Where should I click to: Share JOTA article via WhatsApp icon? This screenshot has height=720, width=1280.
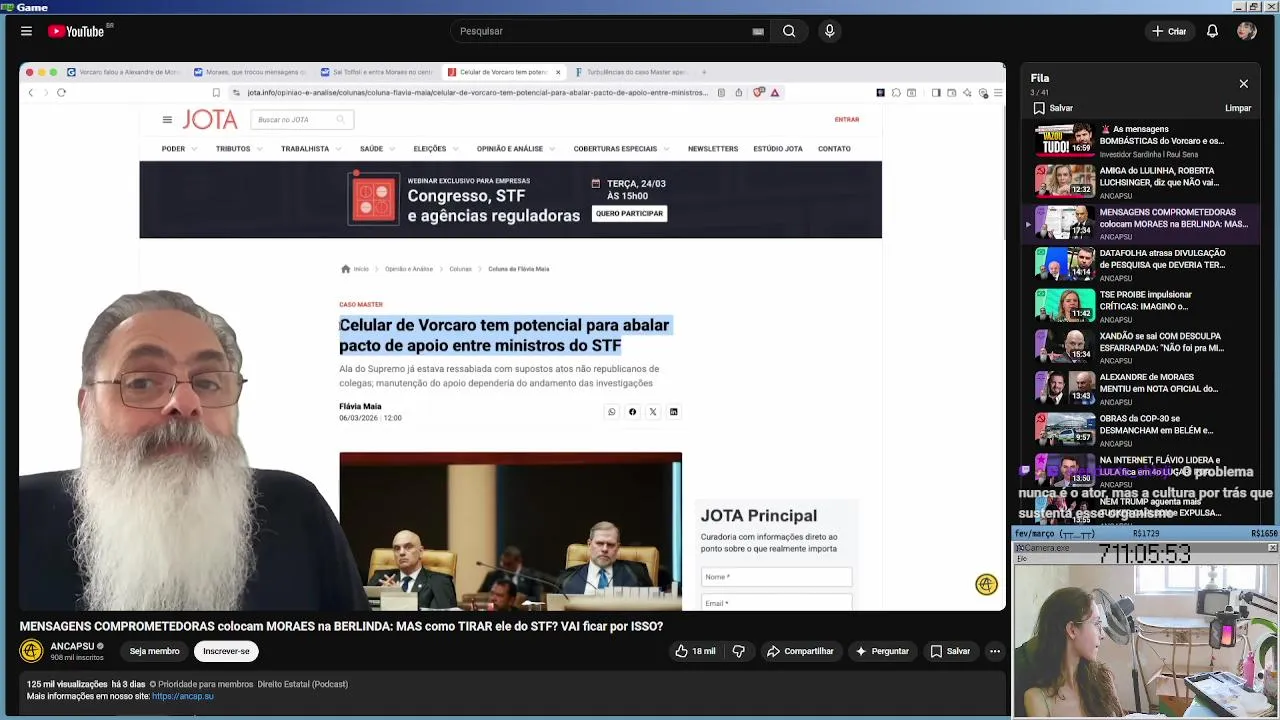coord(612,412)
